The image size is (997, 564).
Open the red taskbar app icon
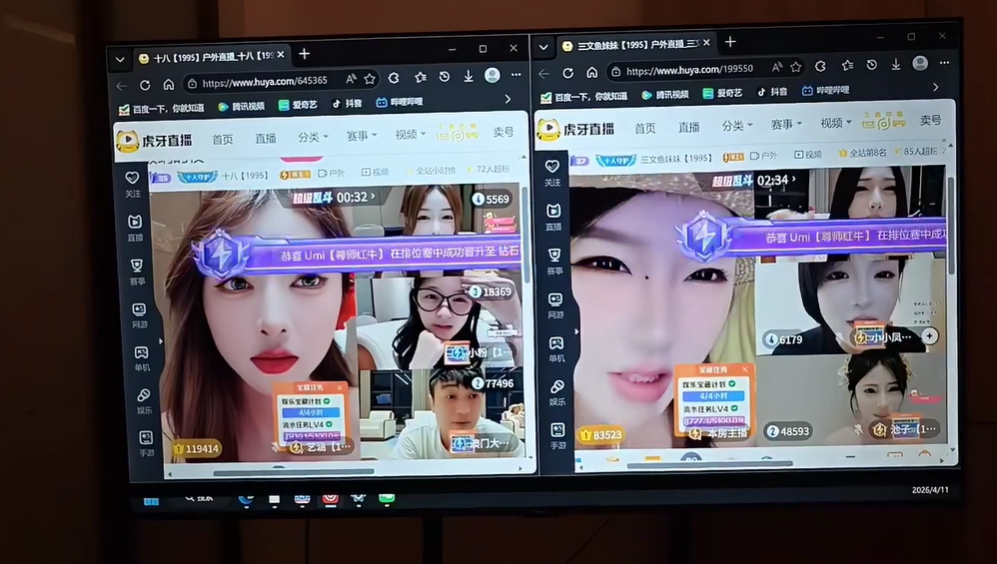tap(330, 499)
